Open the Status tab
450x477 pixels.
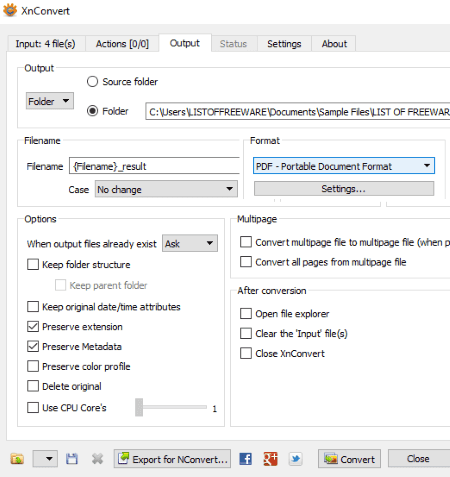233,44
